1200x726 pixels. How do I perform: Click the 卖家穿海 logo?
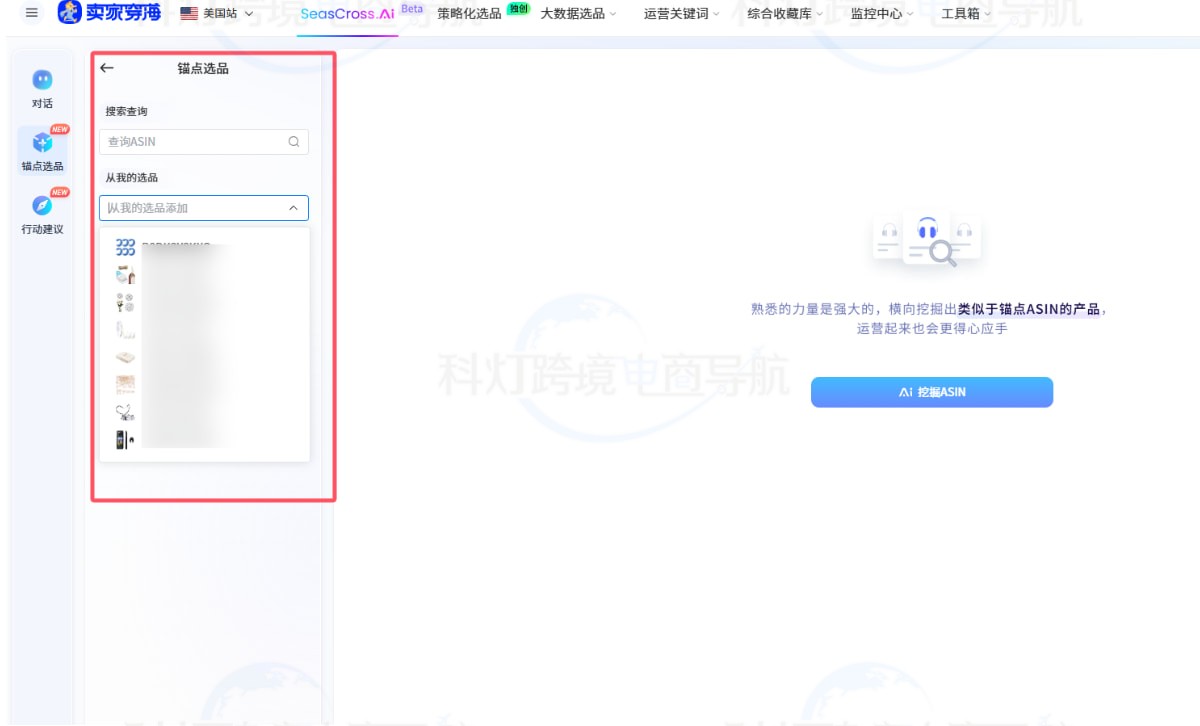point(110,13)
